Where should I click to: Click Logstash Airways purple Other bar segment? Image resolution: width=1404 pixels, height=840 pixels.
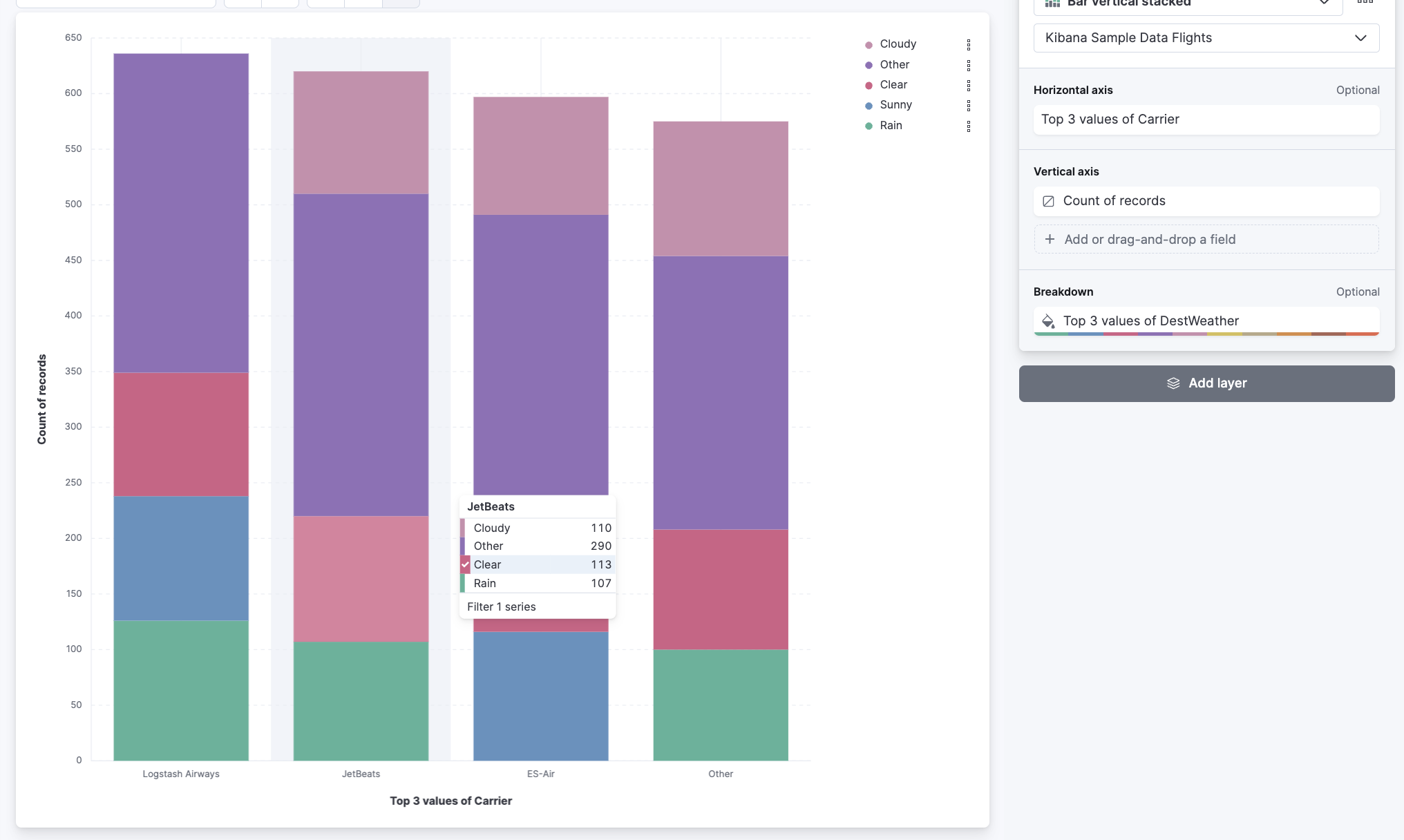[x=181, y=213]
